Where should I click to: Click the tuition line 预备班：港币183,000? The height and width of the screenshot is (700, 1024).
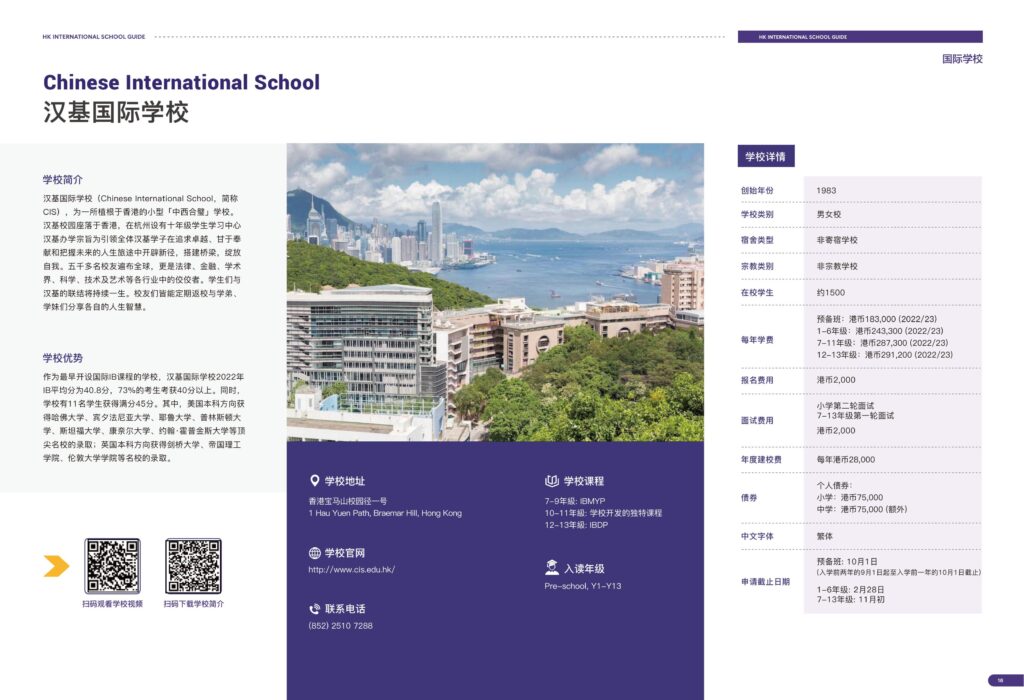click(x=876, y=319)
